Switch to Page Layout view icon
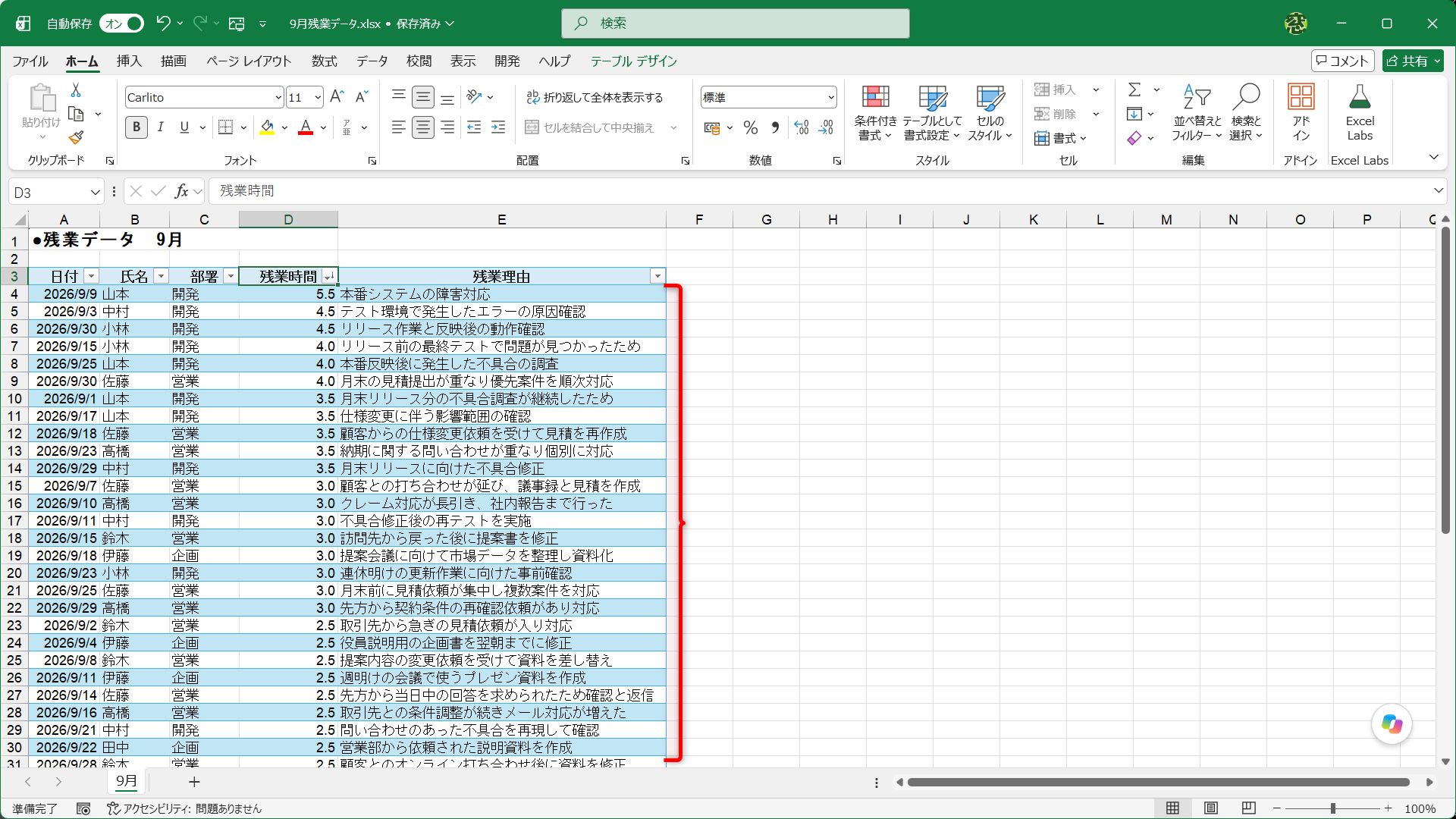 (1211, 808)
